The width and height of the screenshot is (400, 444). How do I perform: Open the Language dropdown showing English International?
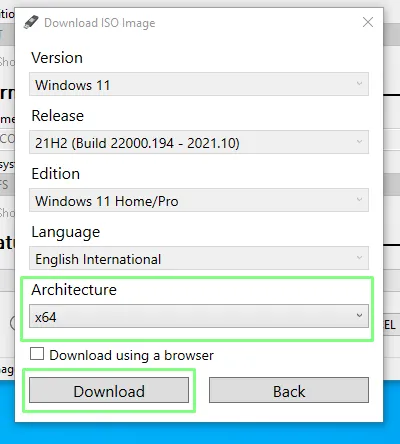199,258
